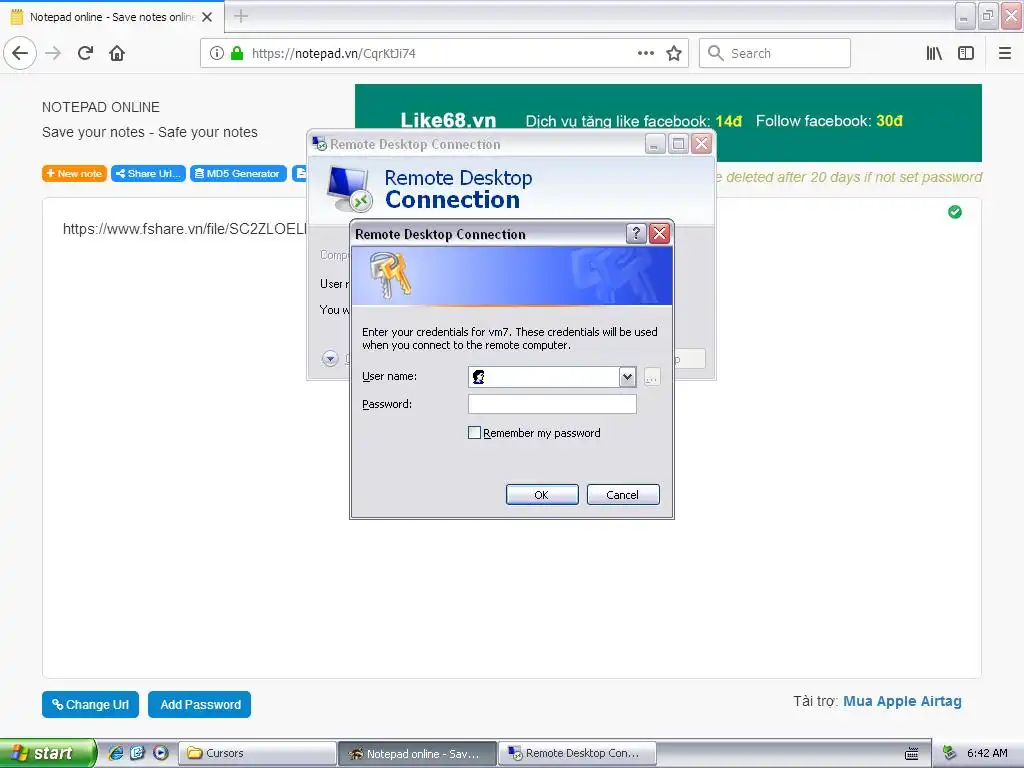The width and height of the screenshot is (1024, 768).
Task: Open Windows Media Player quick launch icon
Action: (161, 753)
